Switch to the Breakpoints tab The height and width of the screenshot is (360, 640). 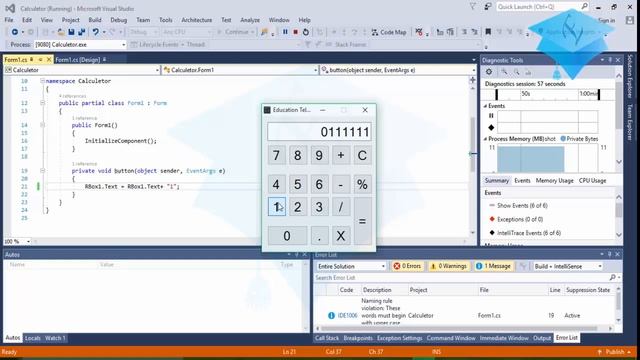(x=358, y=338)
